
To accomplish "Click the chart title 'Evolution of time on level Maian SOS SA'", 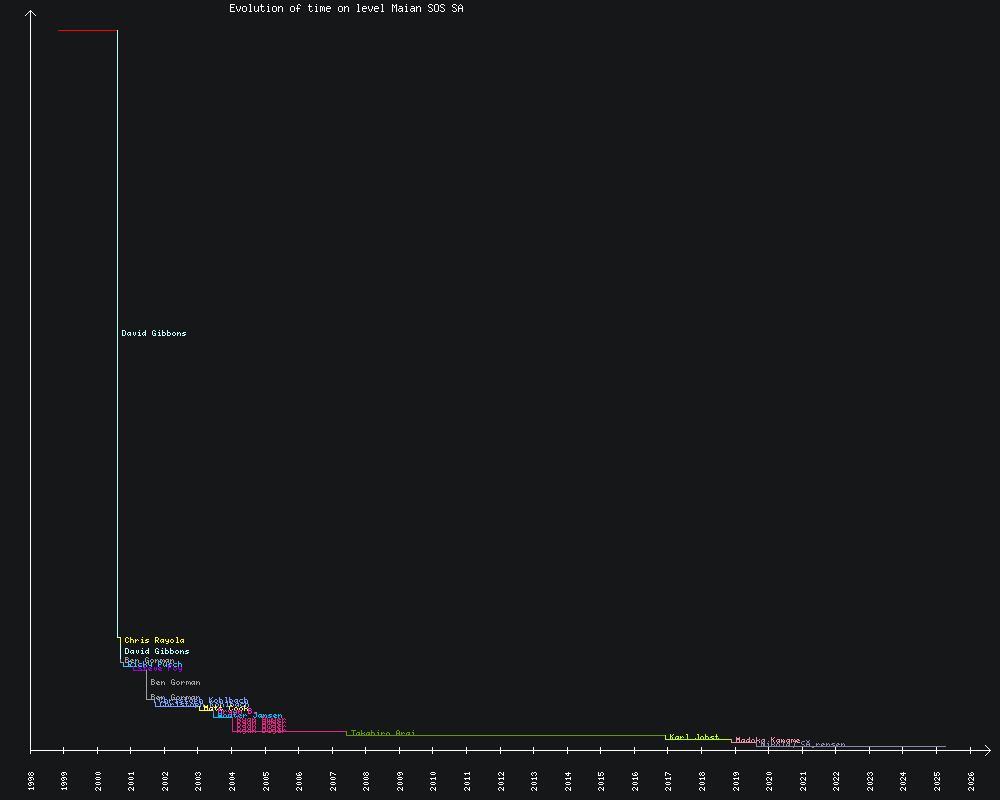I will click(346, 9).
